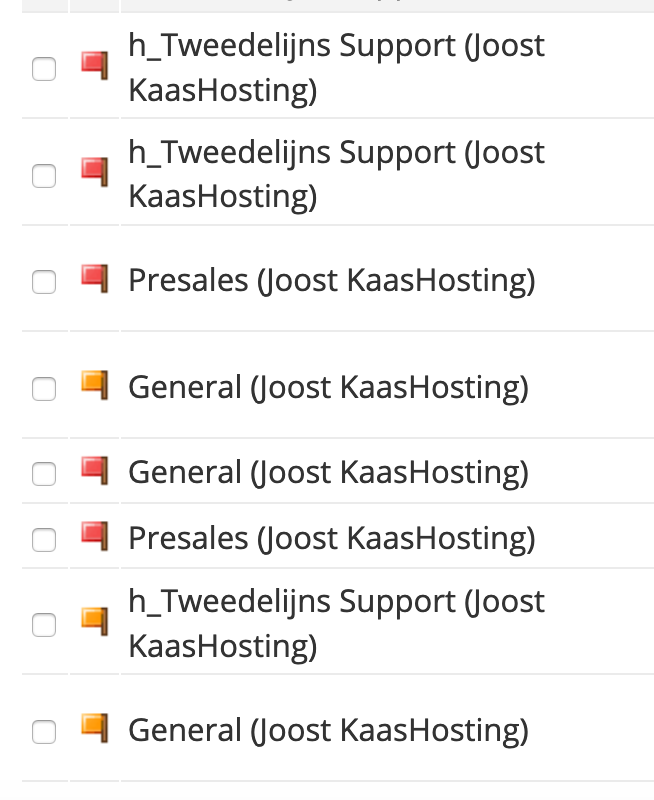Check the orange-flagged h_Tweedelijns Support row checkbox
This screenshot has height=800, width=654.
pyautogui.click(x=44, y=625)
